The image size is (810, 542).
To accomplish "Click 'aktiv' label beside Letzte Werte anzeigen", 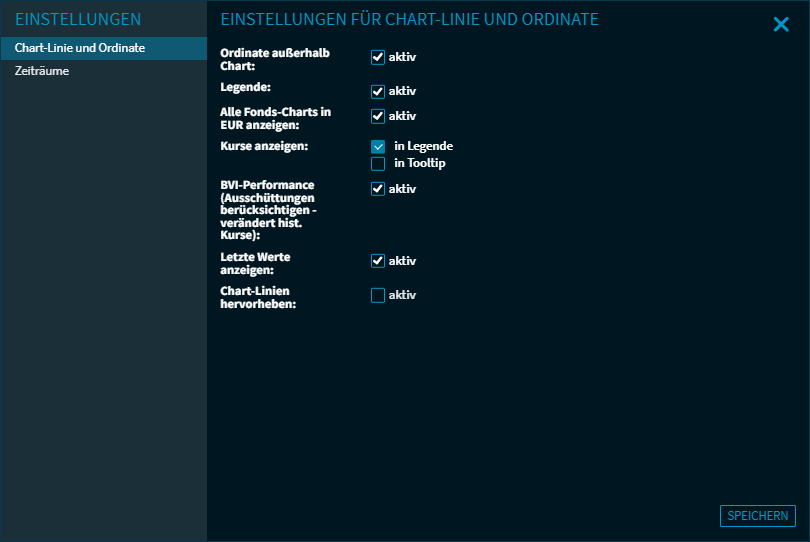I will click(x=402, y=261).
